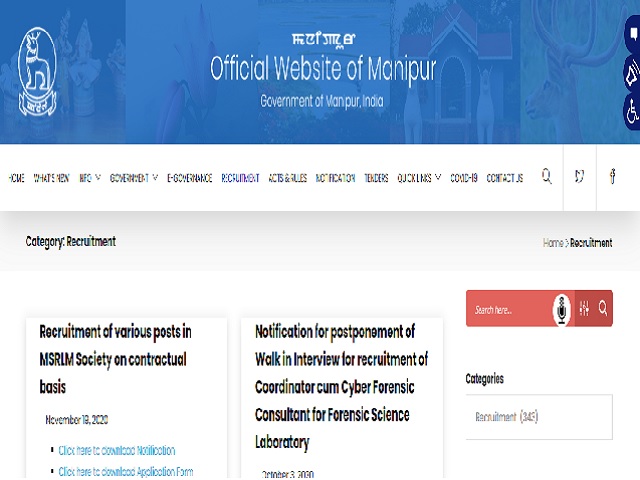The height and width of the screenshot is (480, 640).
Task: Open the search magnifier in navigation bar
Action: pyautogui.click(x=547, y=176)
